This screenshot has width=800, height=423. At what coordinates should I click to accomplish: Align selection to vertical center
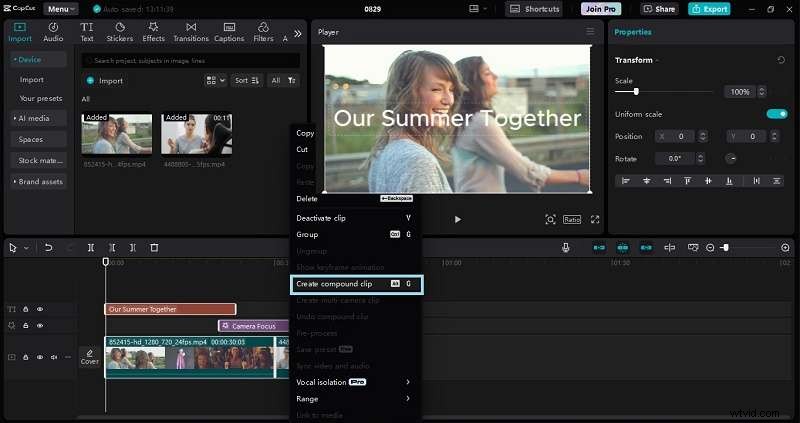708,181
